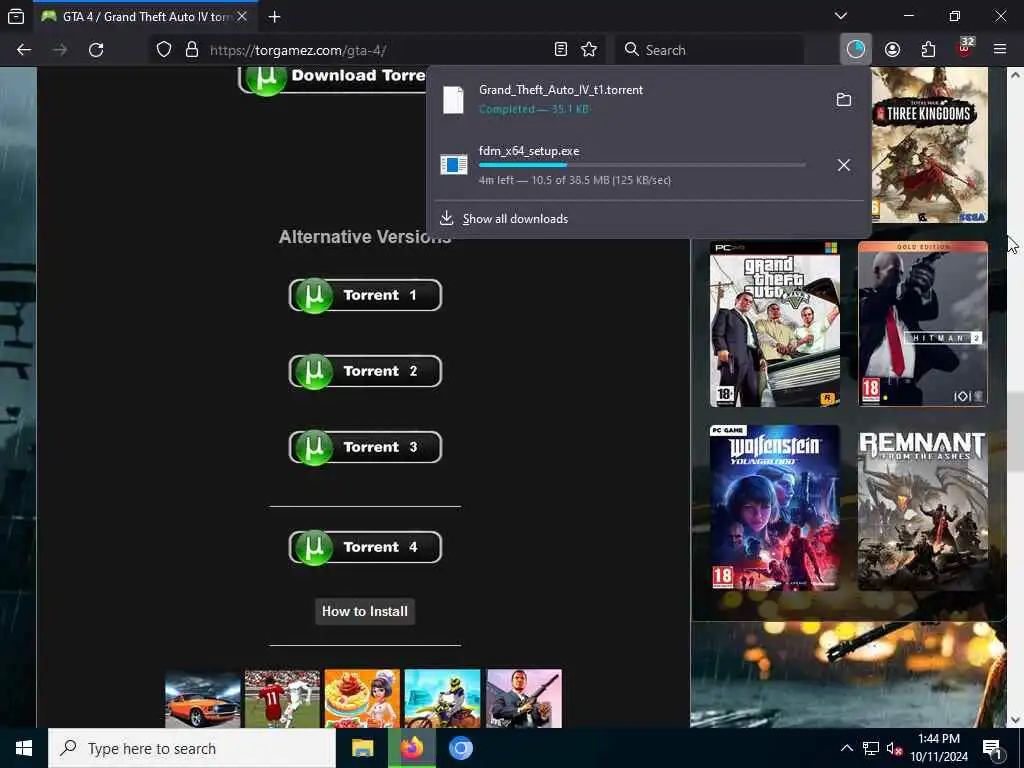Reload the current page
The image size is (1024, 768).
point(96,50)
